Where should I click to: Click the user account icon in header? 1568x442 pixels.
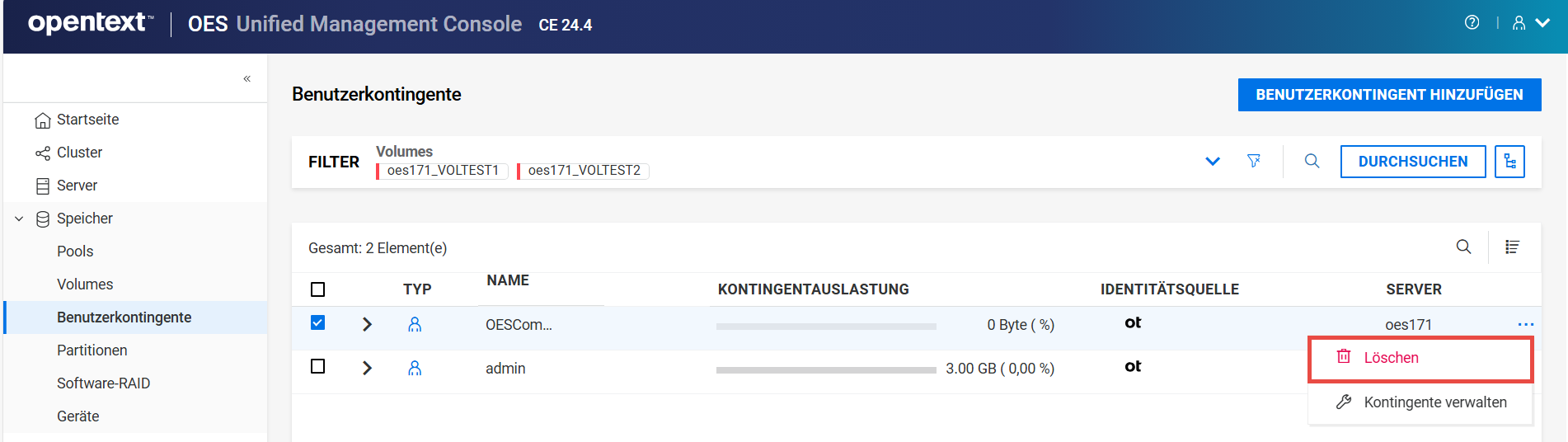pos(1519,23)
